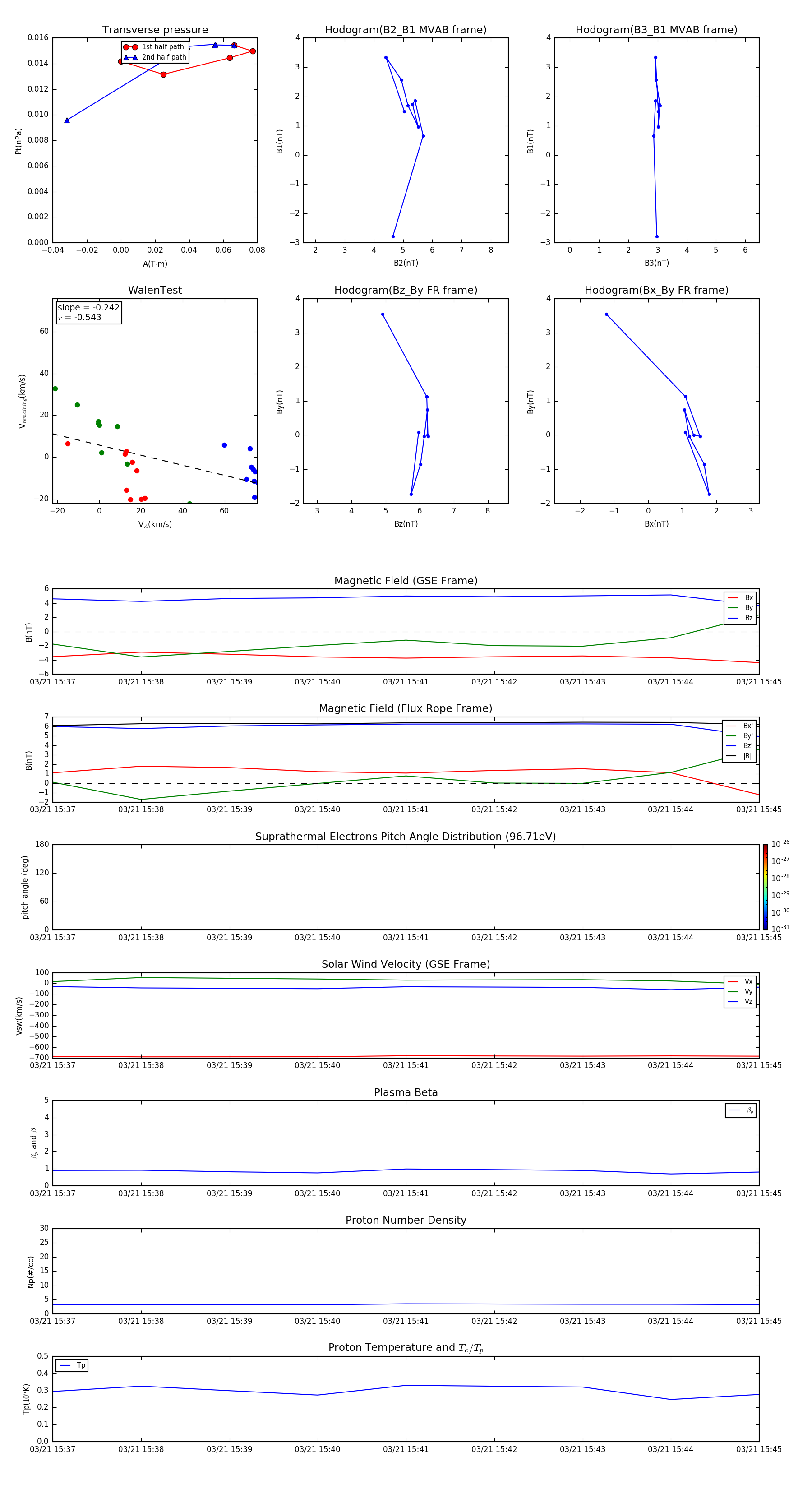This screenshot has width=812, height=1489.
Task: Click the 'Bx' legend entry in GSE panel
Action: [740, 598]
